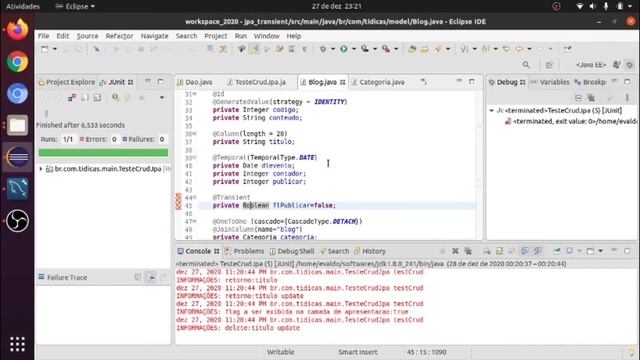
Task: Open OBS Studio from the dock
Action: click(17, 221)
